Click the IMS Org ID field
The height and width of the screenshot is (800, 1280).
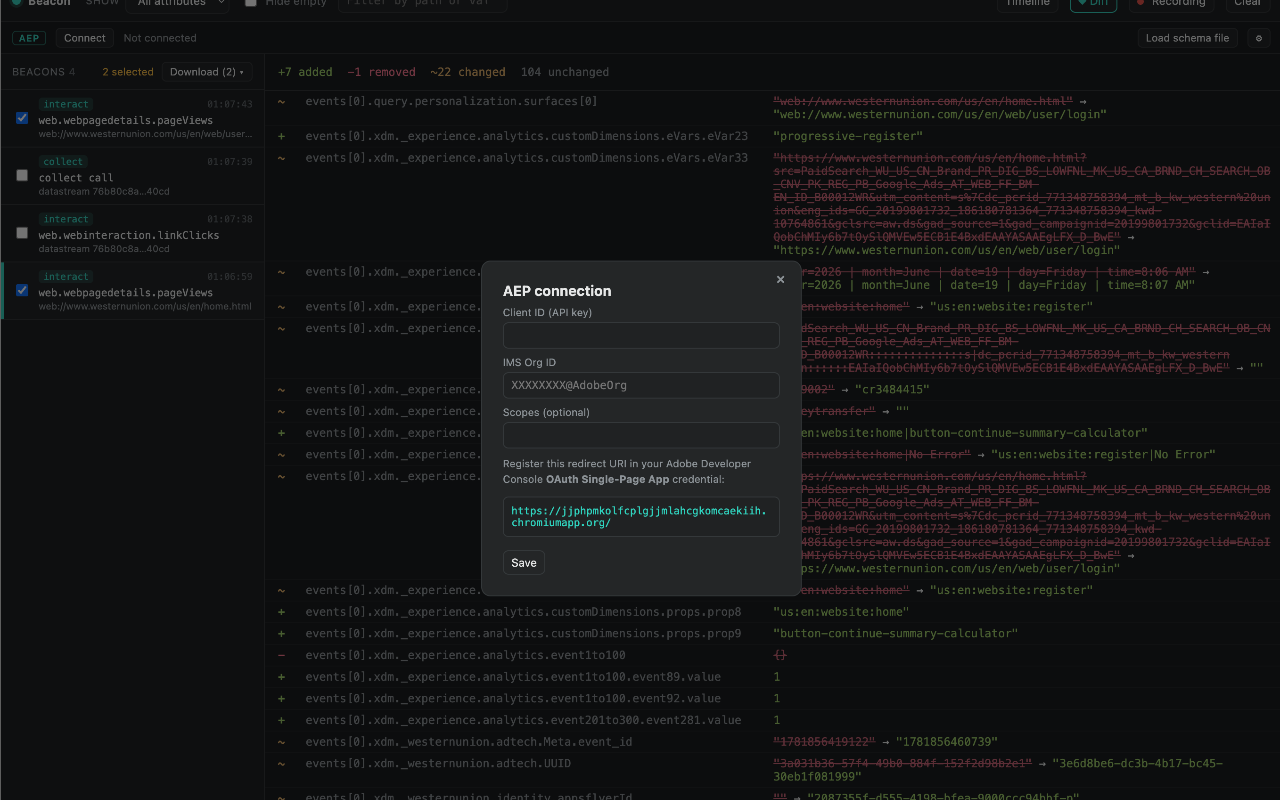(641, 385)
